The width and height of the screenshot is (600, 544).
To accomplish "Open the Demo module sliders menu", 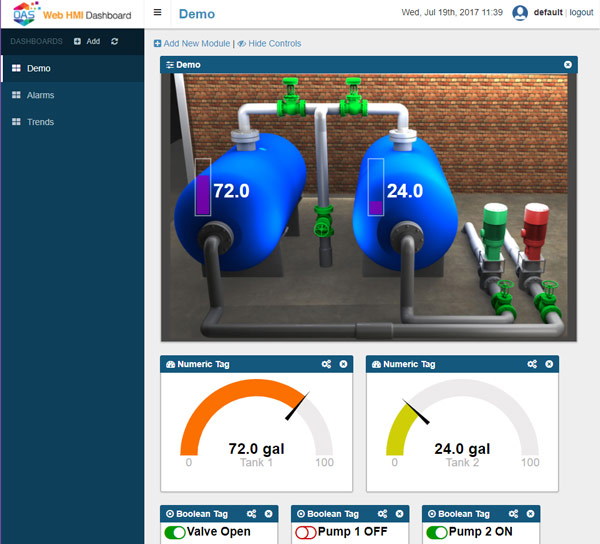I will pyautogui.click(x=170, y=64).
